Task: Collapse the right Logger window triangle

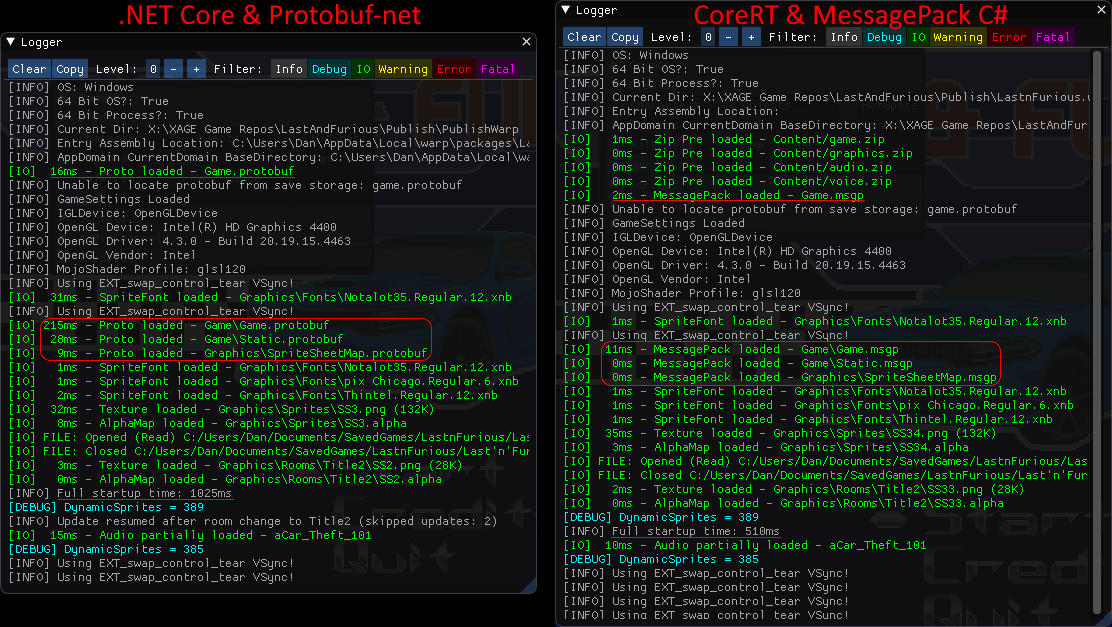Action: pos(565,10)
